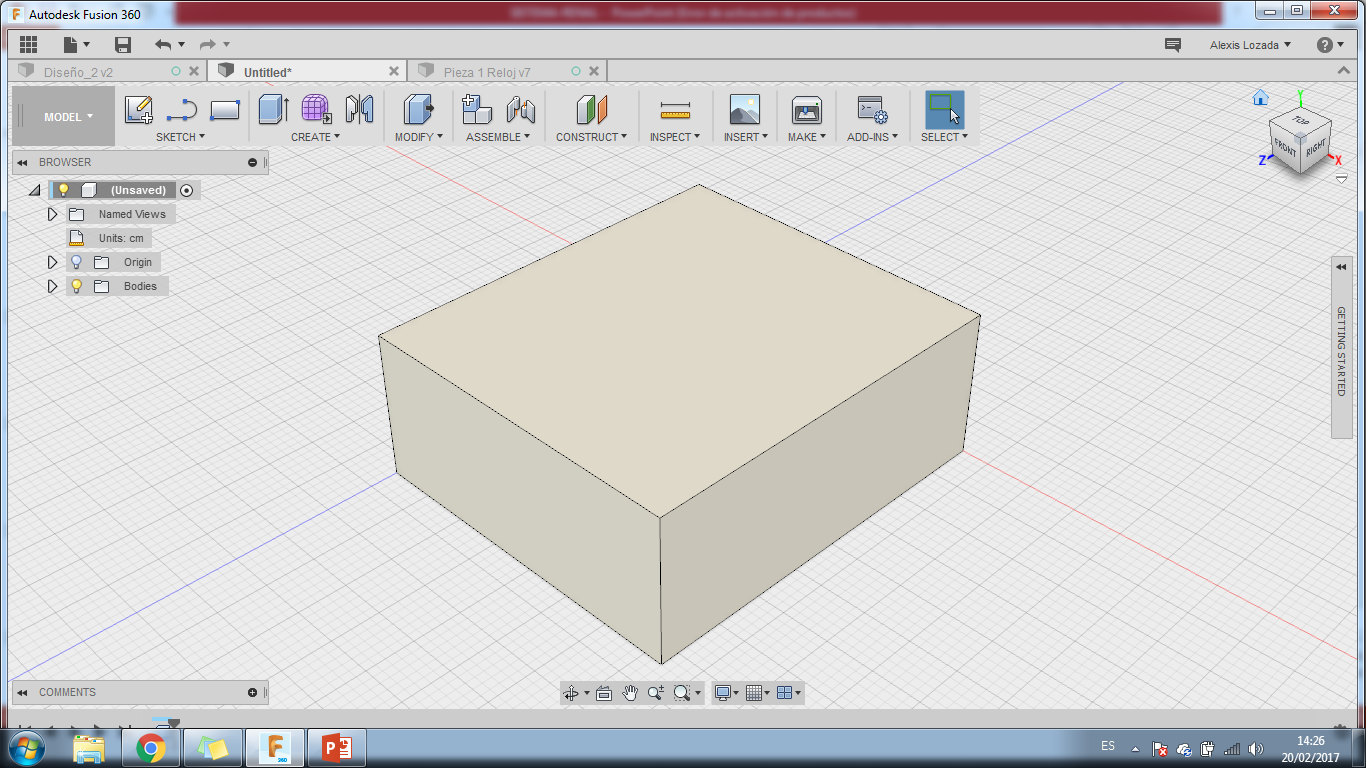1366x768 pixels.
Task: Toggle the Bodies lightbulb visibility
Action: click(x=76, y=286)
